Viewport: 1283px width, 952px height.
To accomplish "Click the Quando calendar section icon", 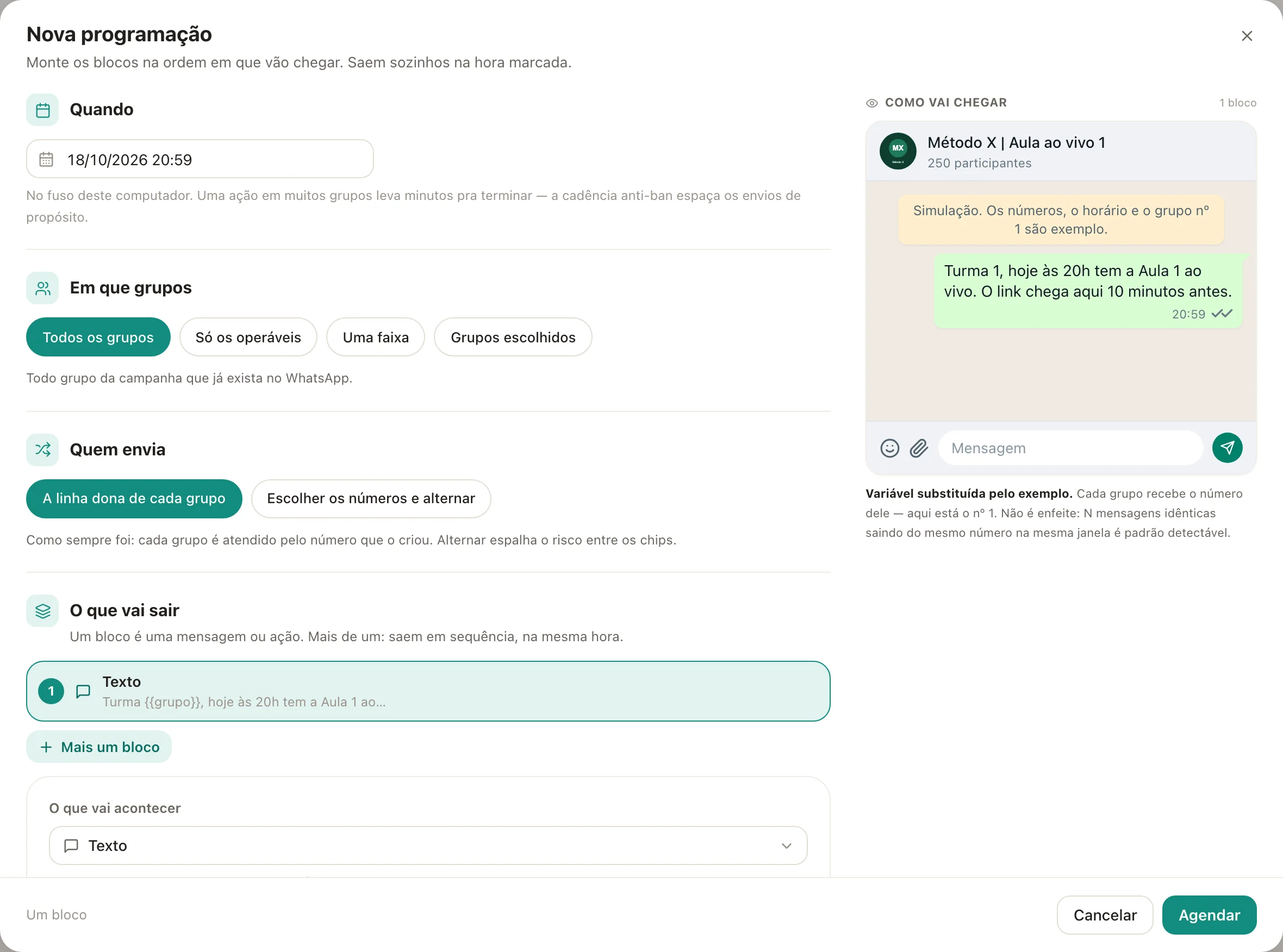I will coord(42,110).
